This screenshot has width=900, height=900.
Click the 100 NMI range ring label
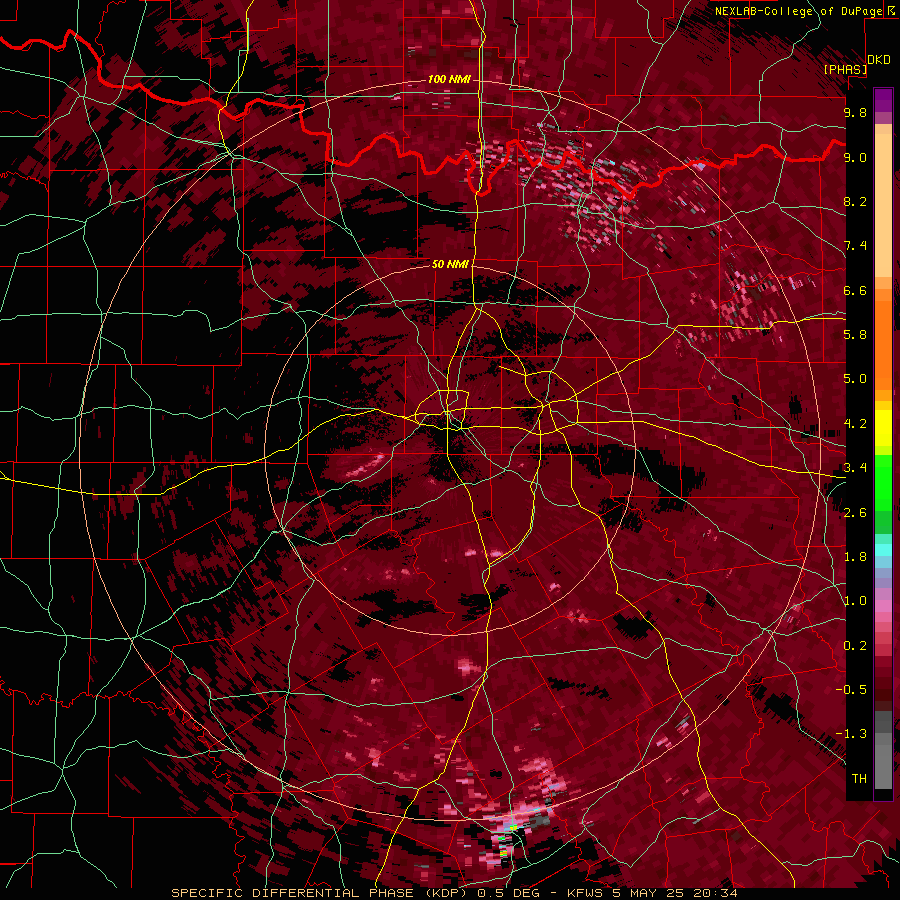(449, 79)
